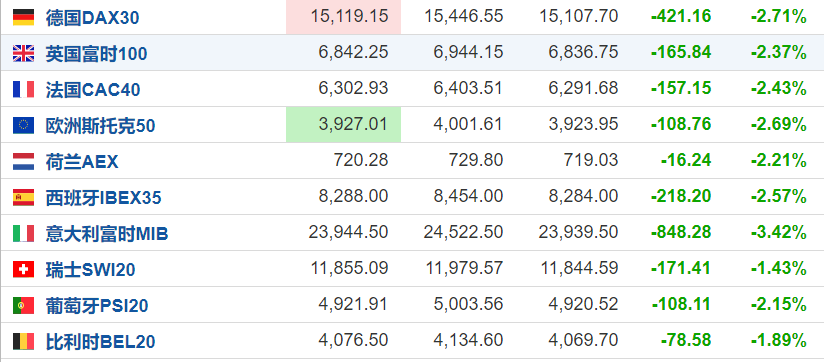Click the United Kingdom flag icon

click(23, 53)
